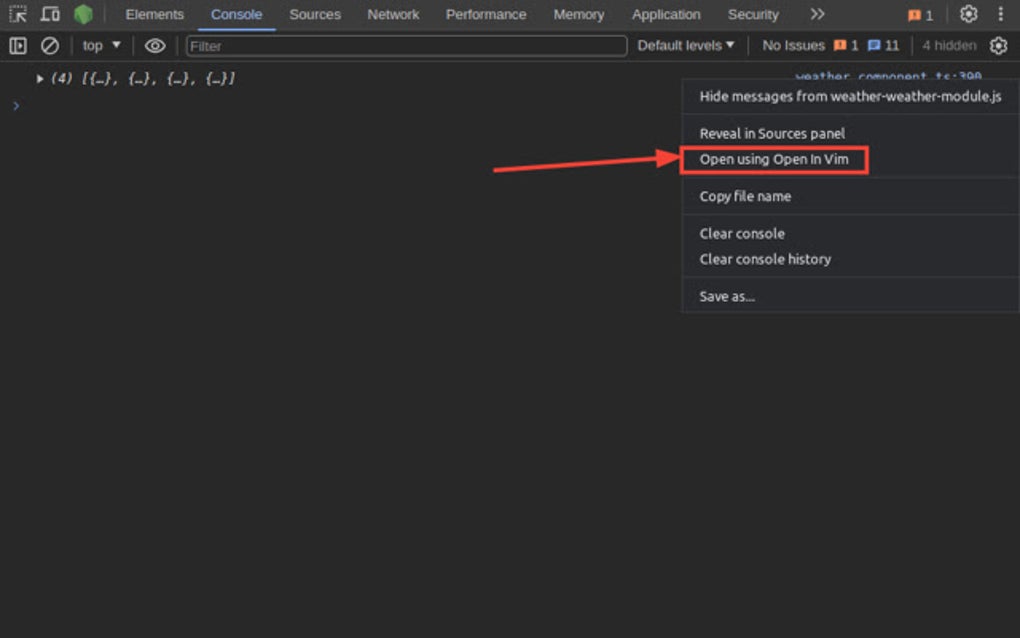
Task: Switch to the Security tab
Action: 753,14
